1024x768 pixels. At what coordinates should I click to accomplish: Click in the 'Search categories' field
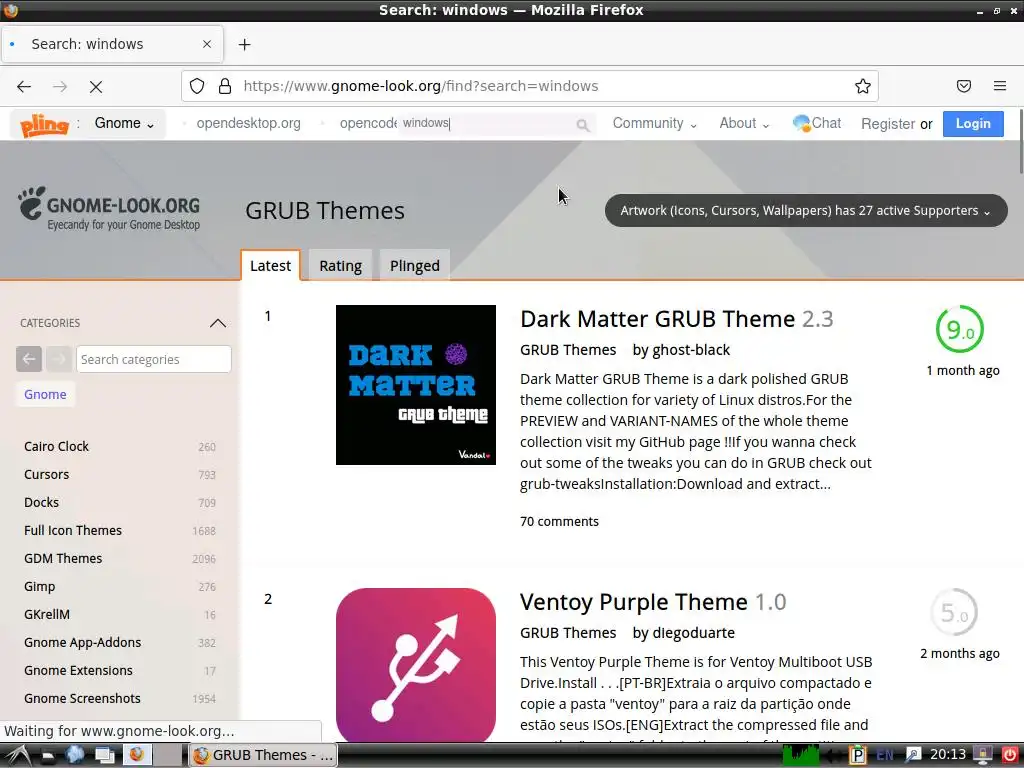click(x=153, y=359)
